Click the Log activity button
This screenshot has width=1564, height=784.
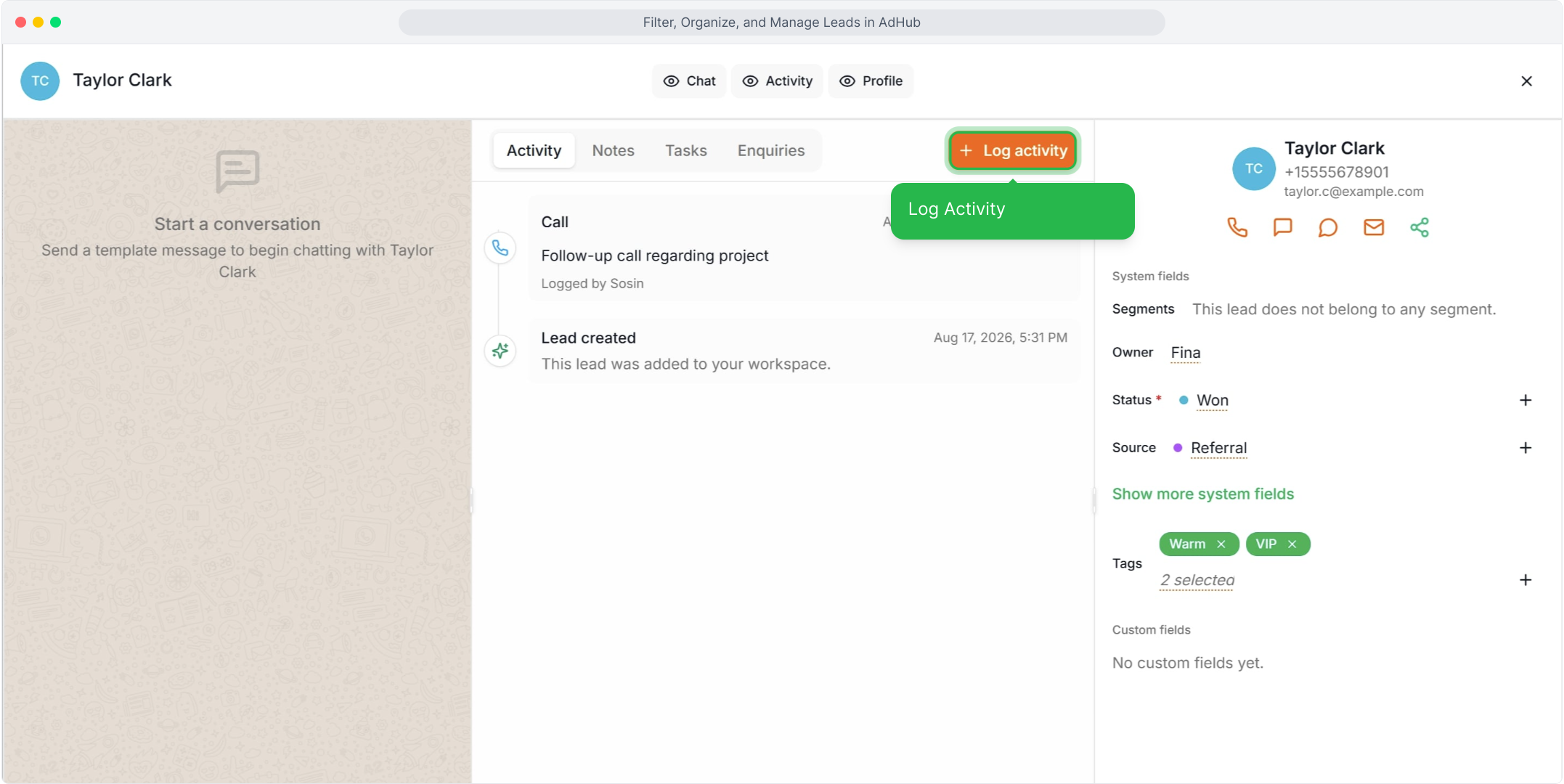coord(1012,150)
